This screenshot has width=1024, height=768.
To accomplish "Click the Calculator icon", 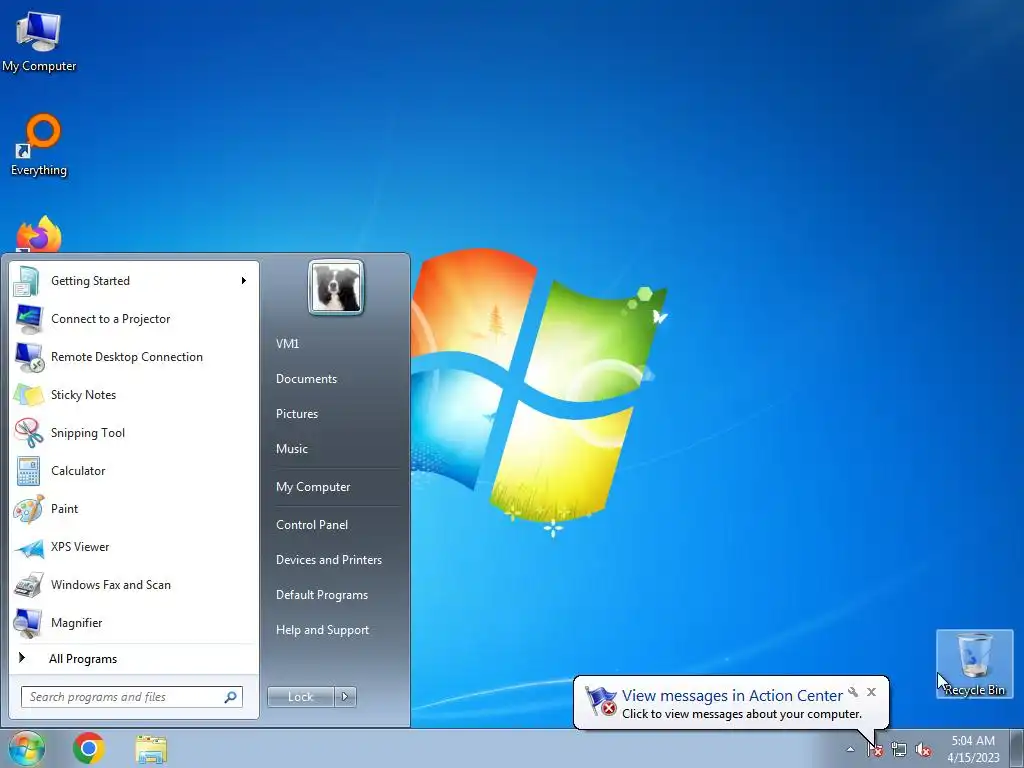I will pos(27,471).
